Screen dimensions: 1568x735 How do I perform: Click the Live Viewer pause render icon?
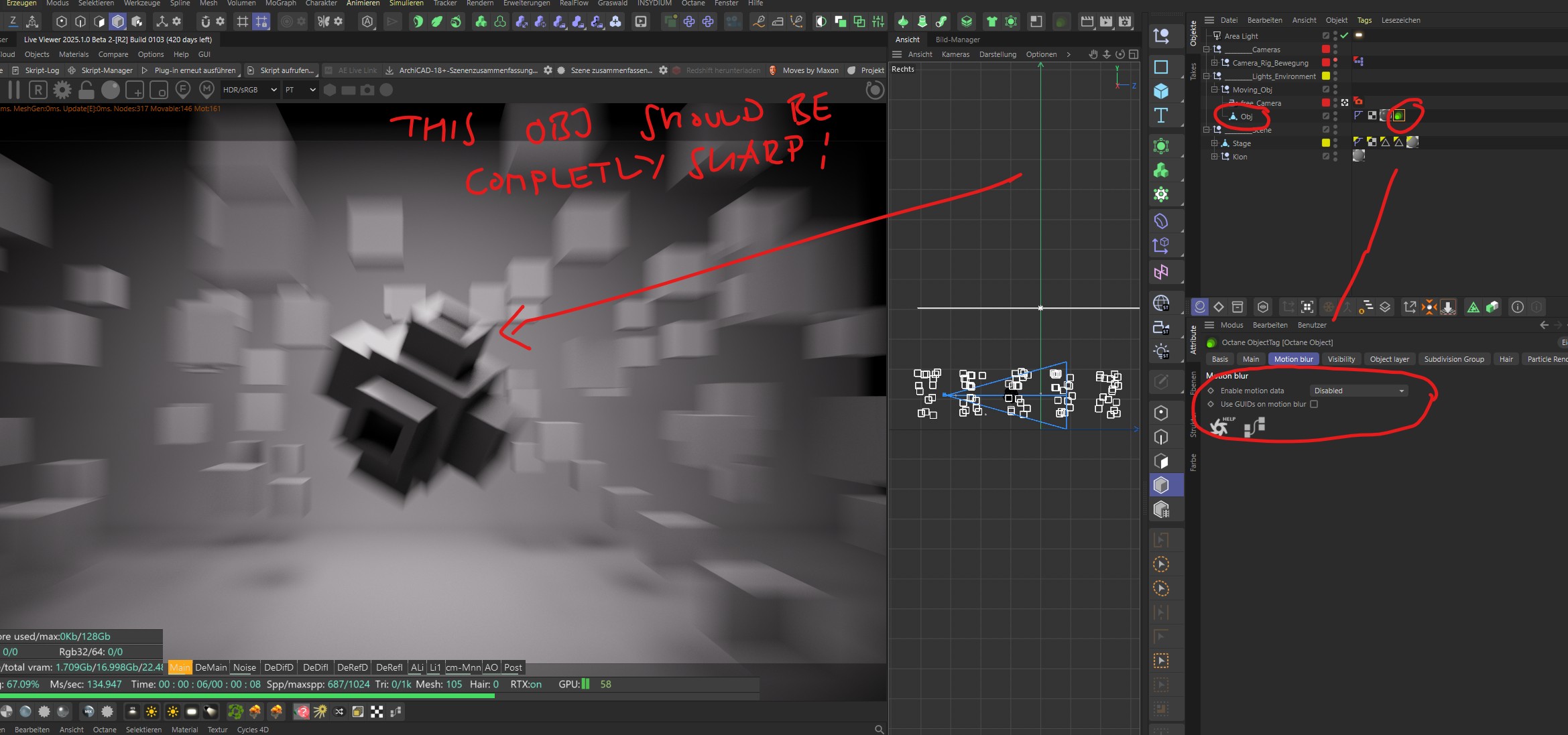coord(13,90)
